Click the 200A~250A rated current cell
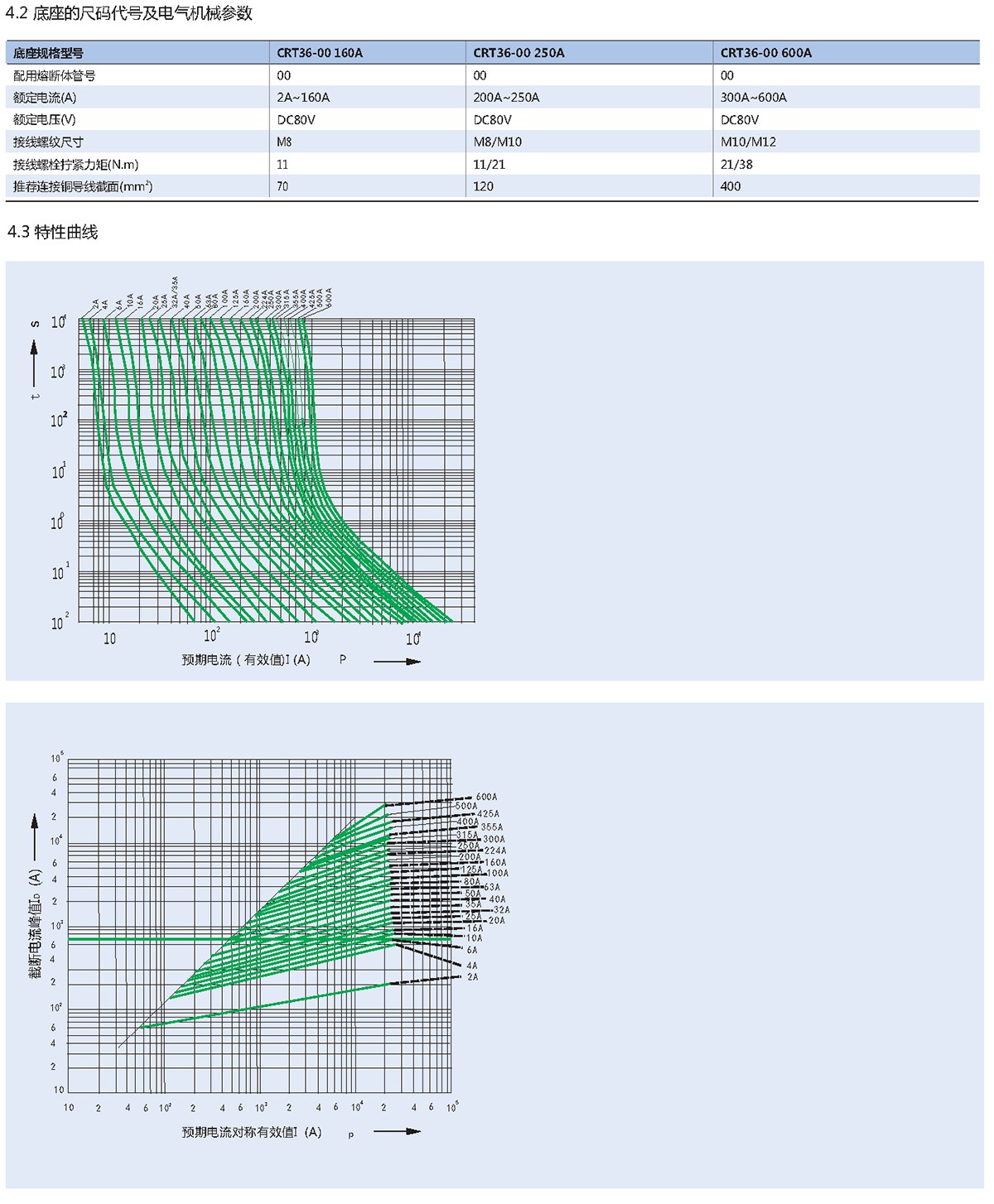Screen dimensions: 994x1204 506,98
